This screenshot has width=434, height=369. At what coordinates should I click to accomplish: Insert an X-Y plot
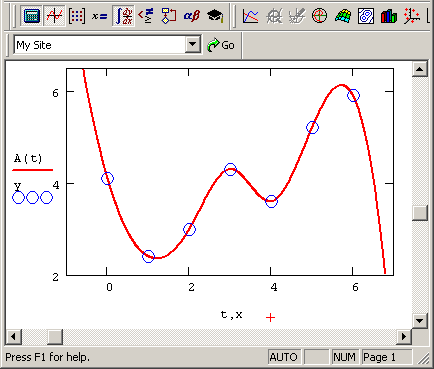pyautogui.click(x=250, y=16)
